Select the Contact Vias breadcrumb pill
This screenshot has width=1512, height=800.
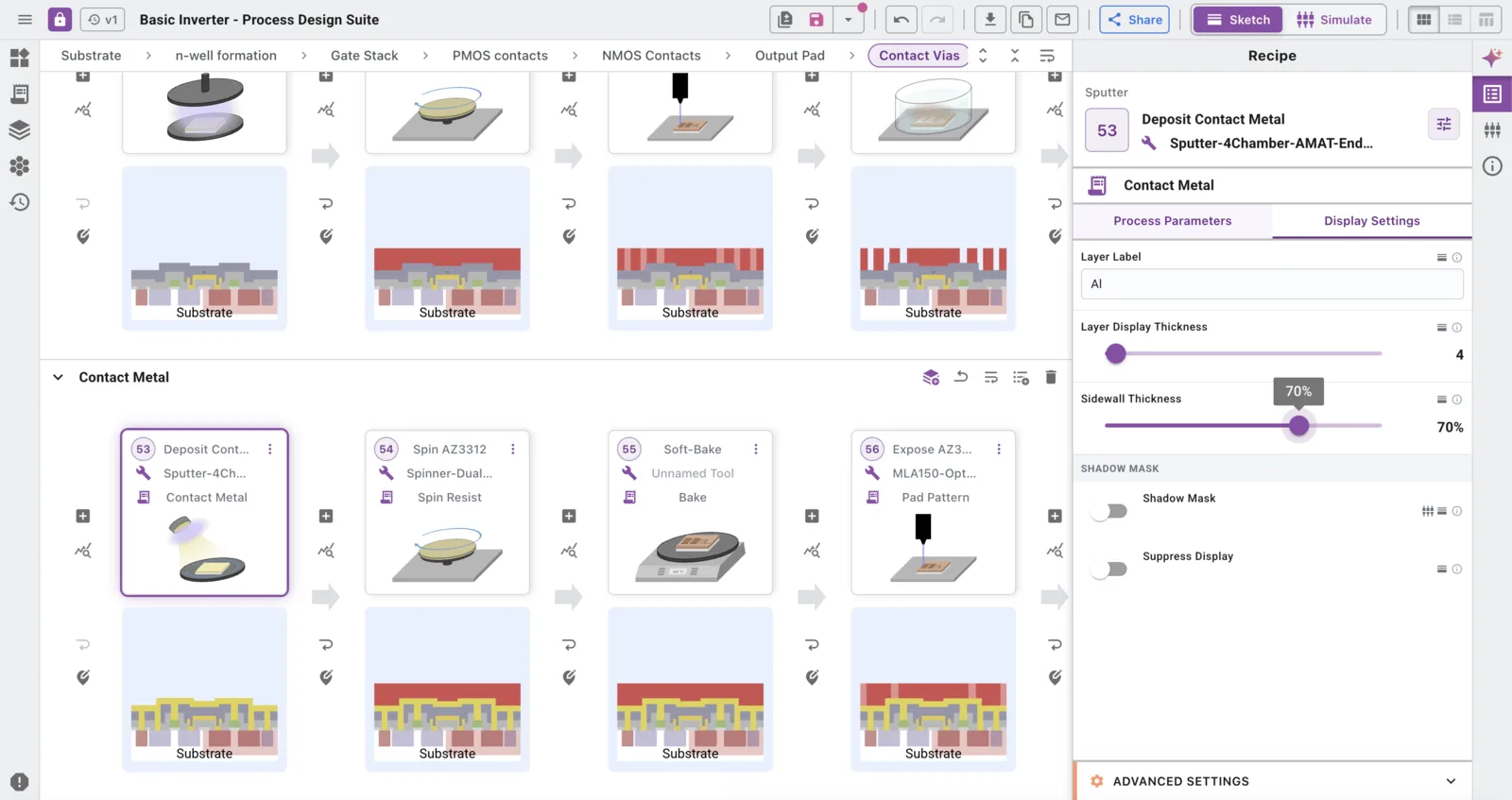click(x=919, y=56)
